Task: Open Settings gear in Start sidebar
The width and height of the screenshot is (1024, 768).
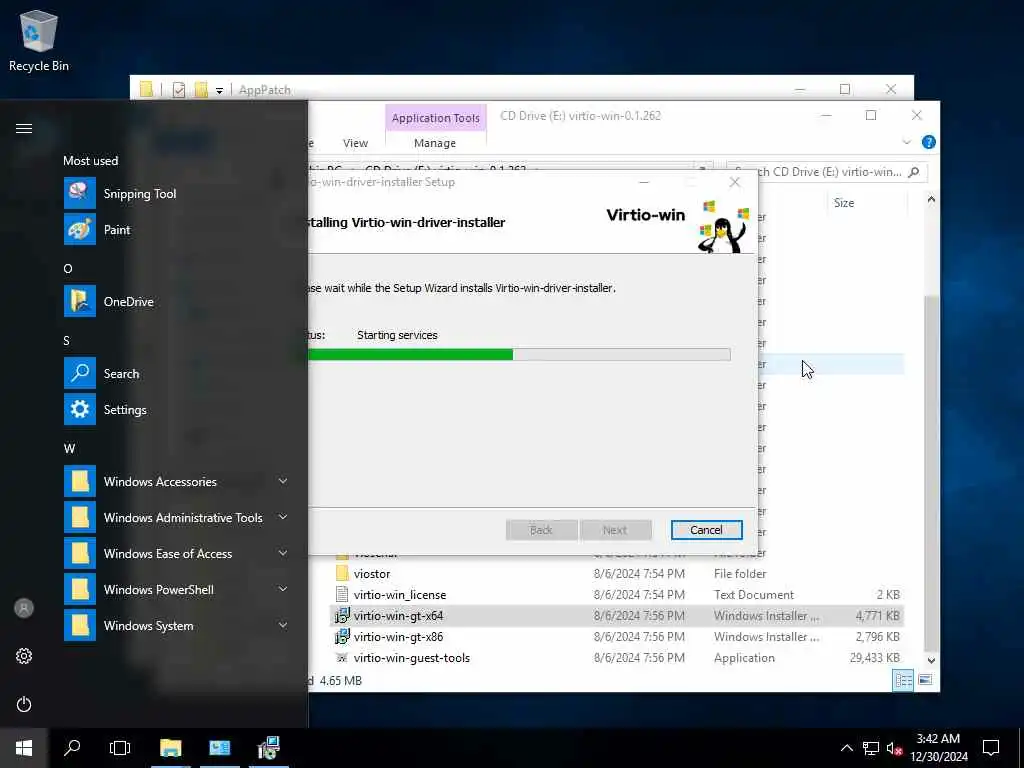Action: tap(24, 656)
